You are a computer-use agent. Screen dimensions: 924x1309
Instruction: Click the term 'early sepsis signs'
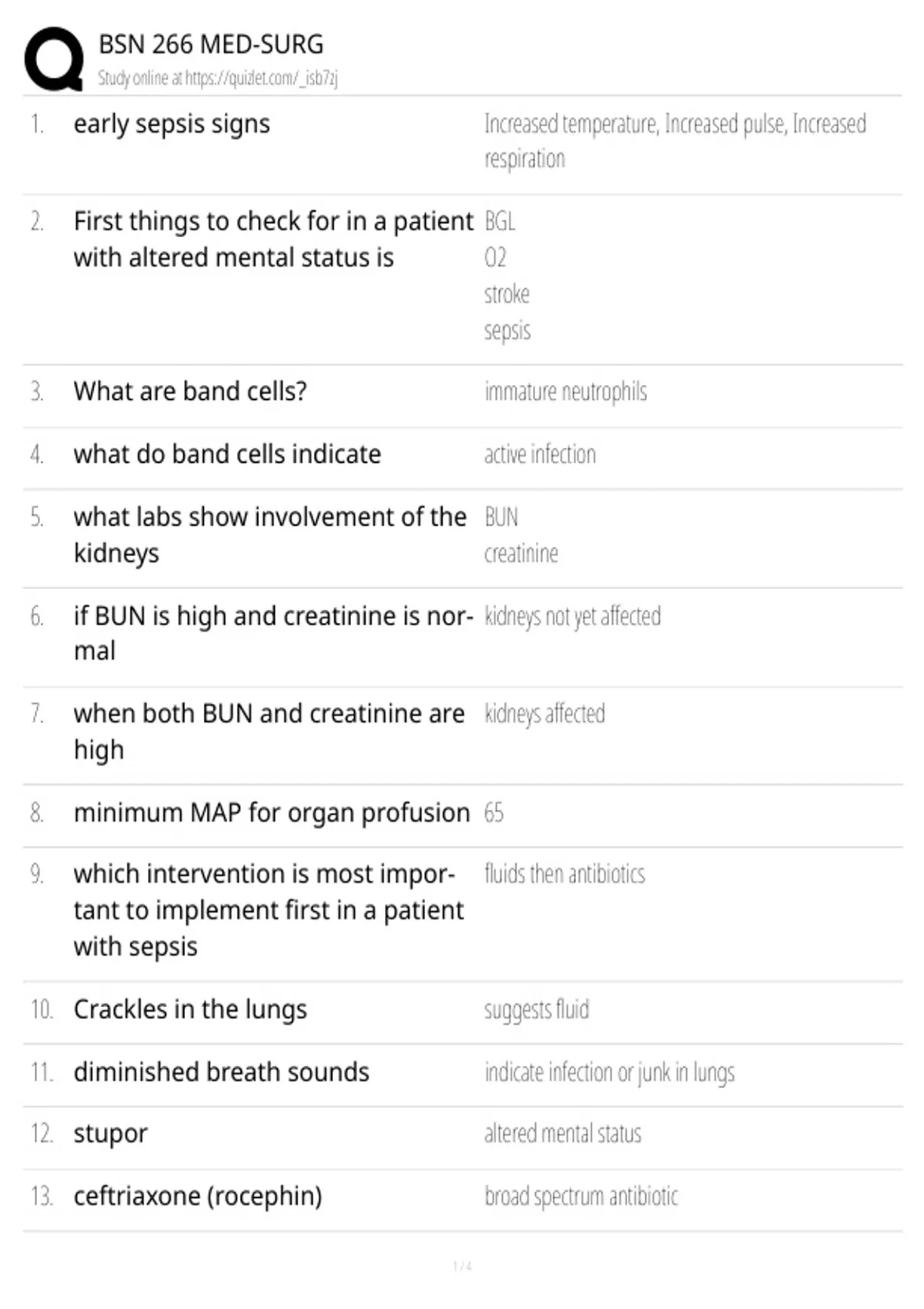172,125
